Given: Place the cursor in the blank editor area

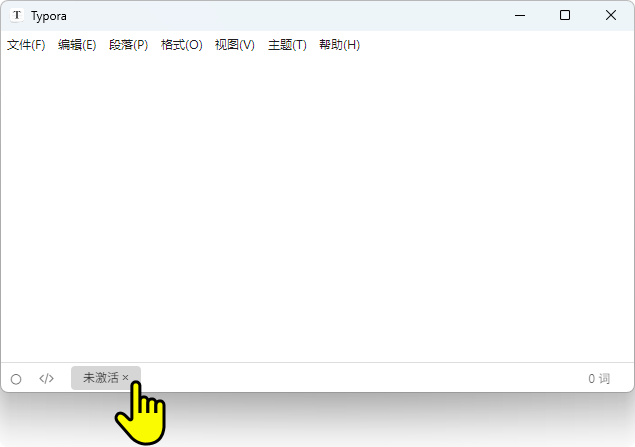Looking at the screenshot, I should 317,200.
